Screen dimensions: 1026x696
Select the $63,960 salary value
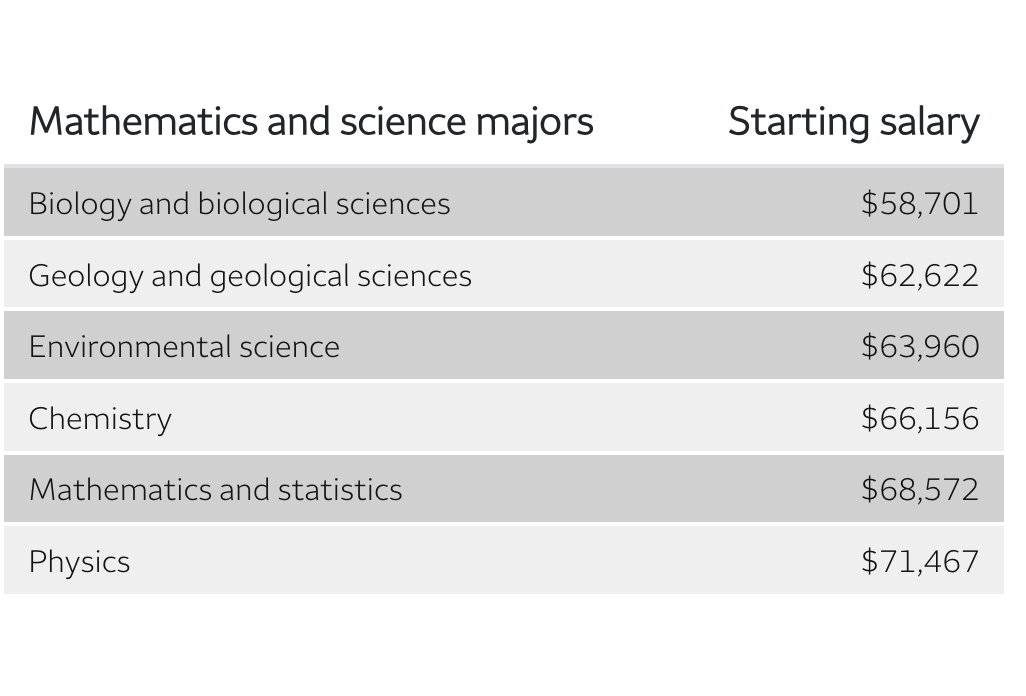tap(919, 347)
